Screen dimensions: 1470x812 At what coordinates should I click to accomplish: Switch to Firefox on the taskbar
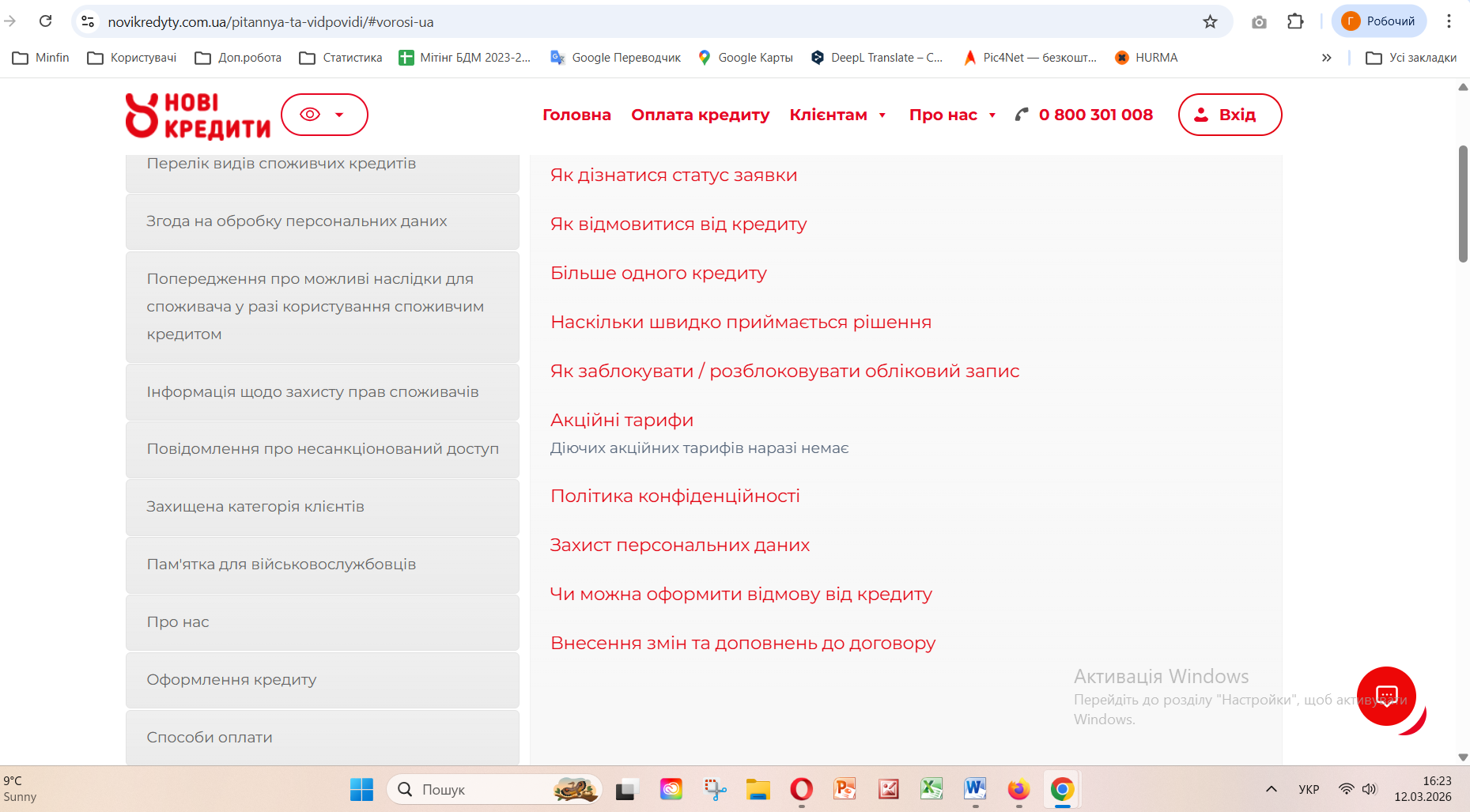tap(1018, 789)
